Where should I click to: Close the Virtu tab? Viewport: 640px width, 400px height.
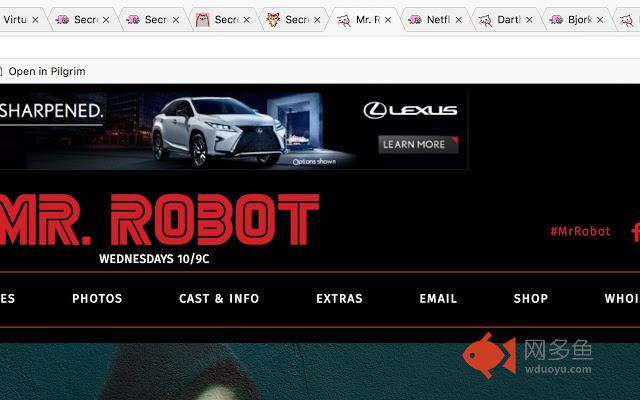[36, 20]
